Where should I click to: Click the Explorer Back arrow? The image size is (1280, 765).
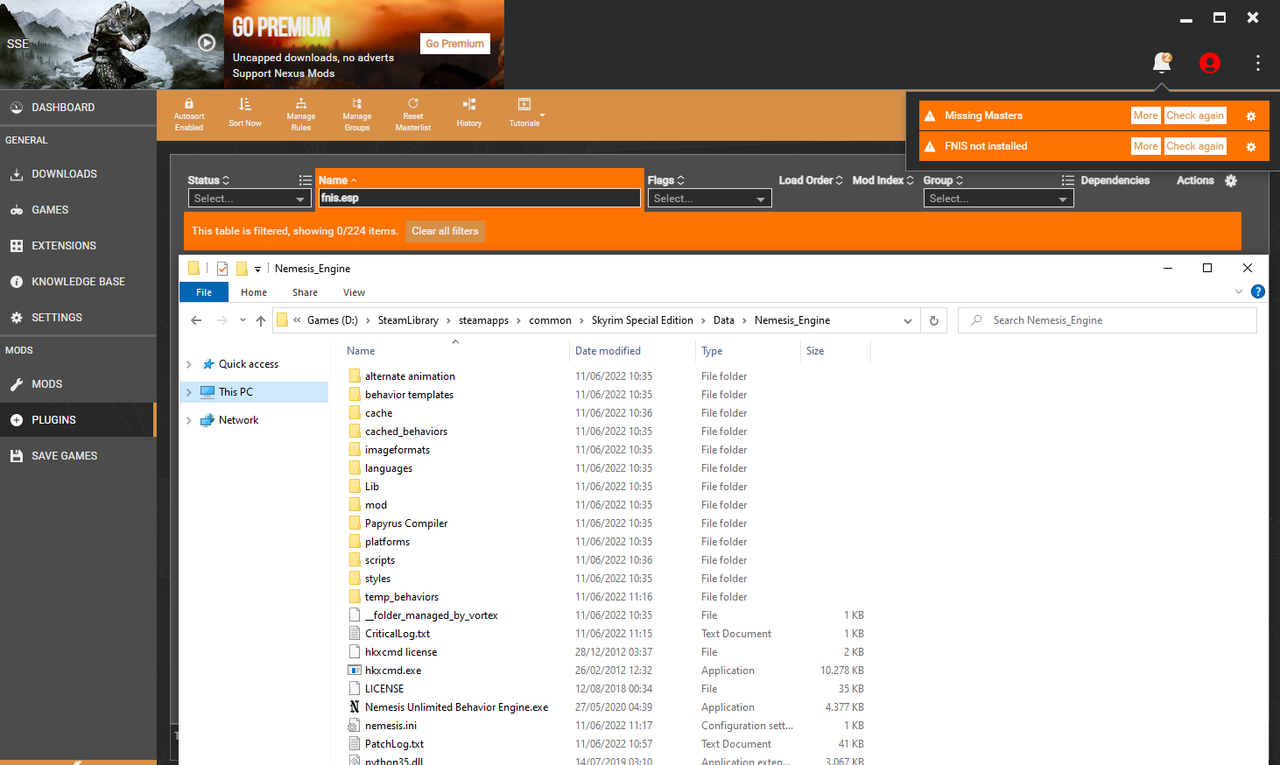tap(196, 321)
